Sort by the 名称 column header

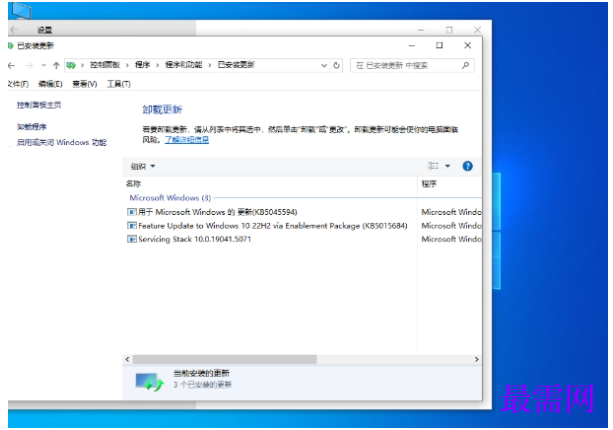coord(133,184)
